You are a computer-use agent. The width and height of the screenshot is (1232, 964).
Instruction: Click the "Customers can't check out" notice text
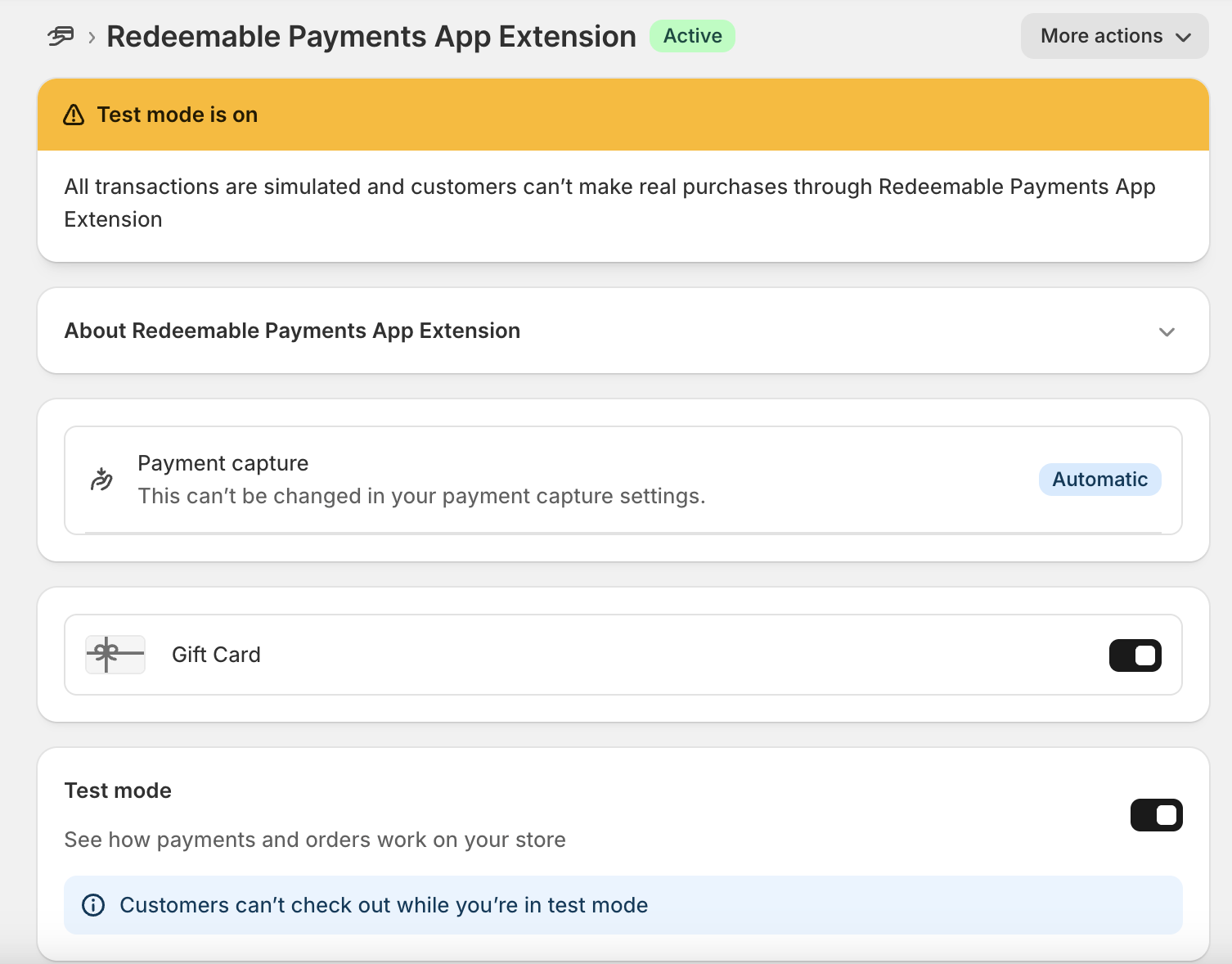point(384,905)
